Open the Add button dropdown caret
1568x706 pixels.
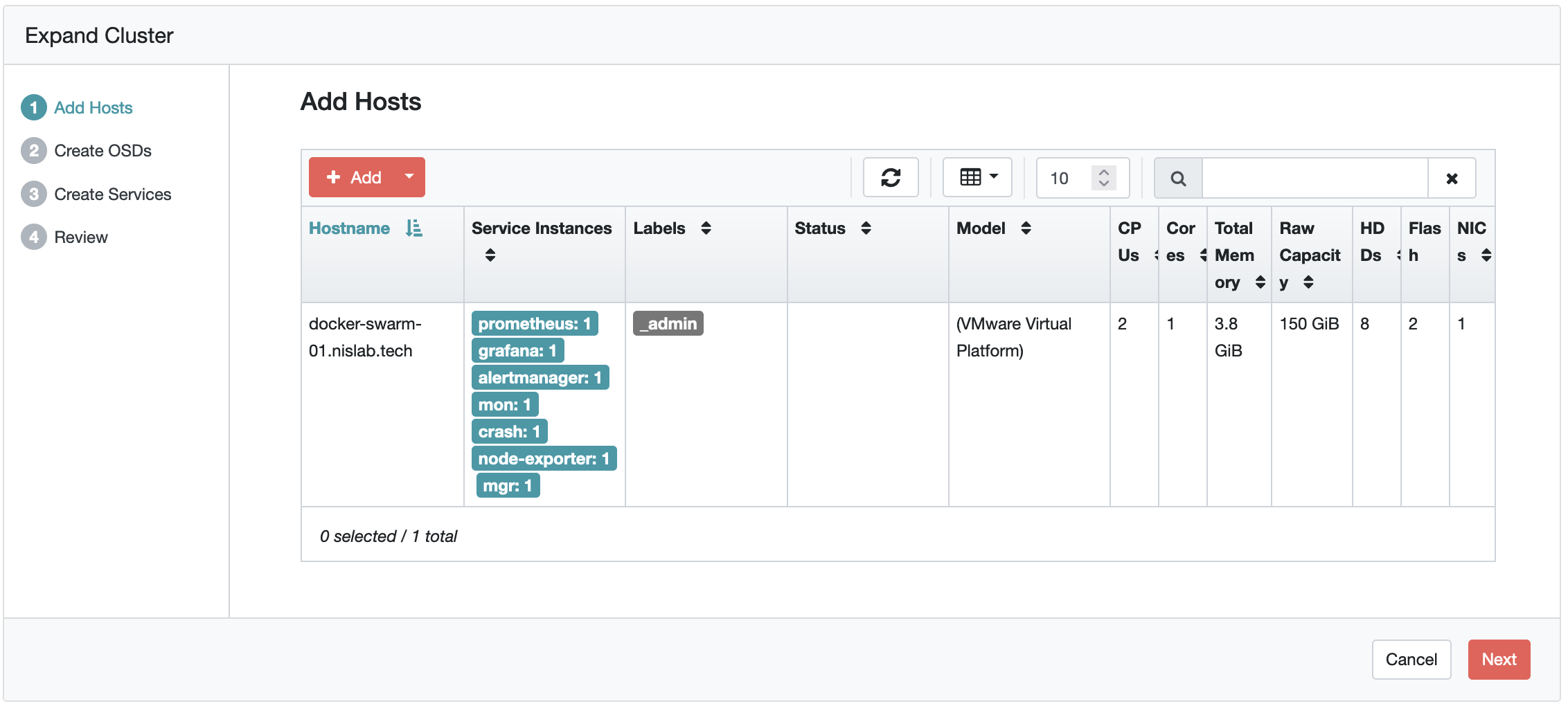coord(409,177)
